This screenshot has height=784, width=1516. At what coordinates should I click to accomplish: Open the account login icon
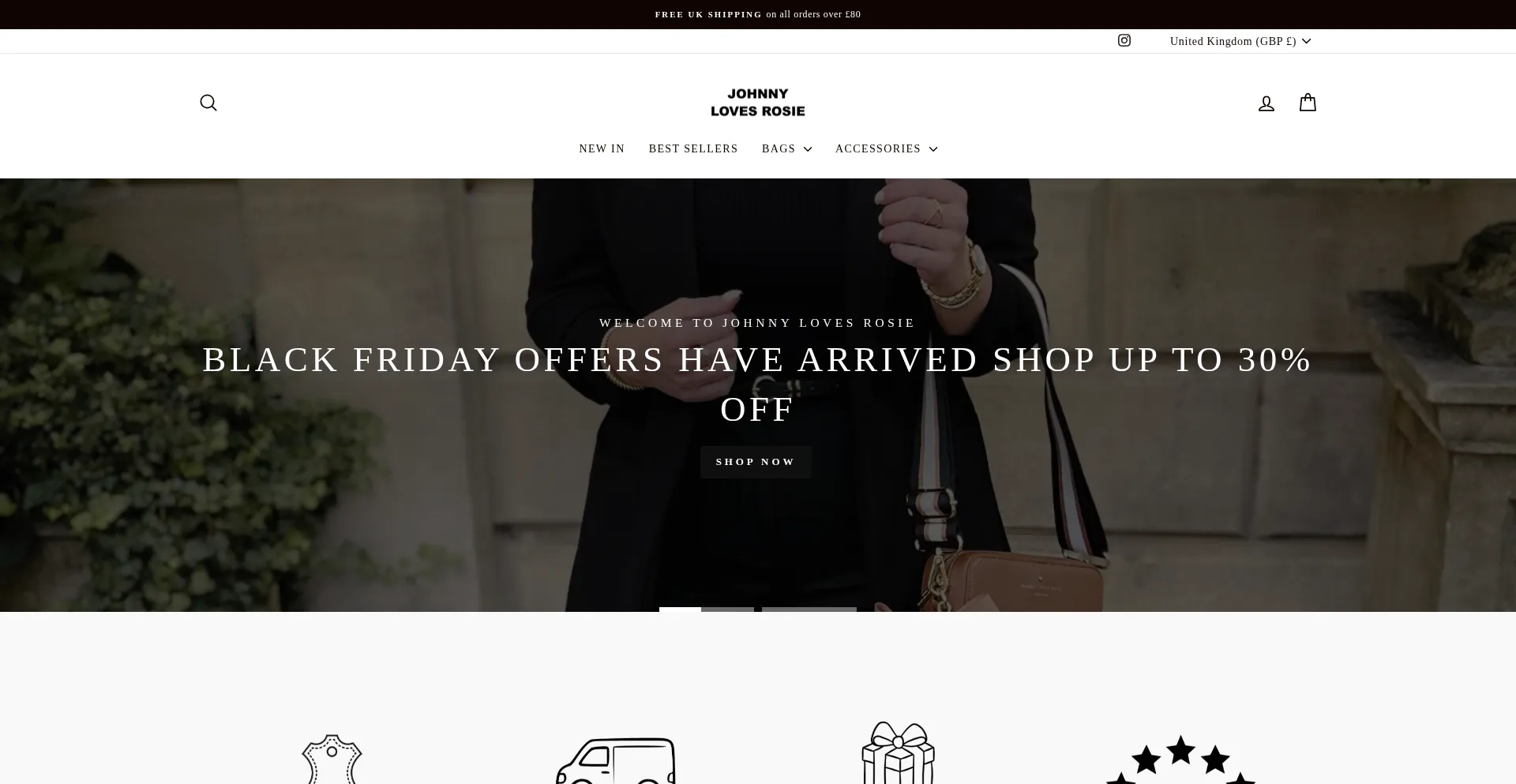[1266, 103]
